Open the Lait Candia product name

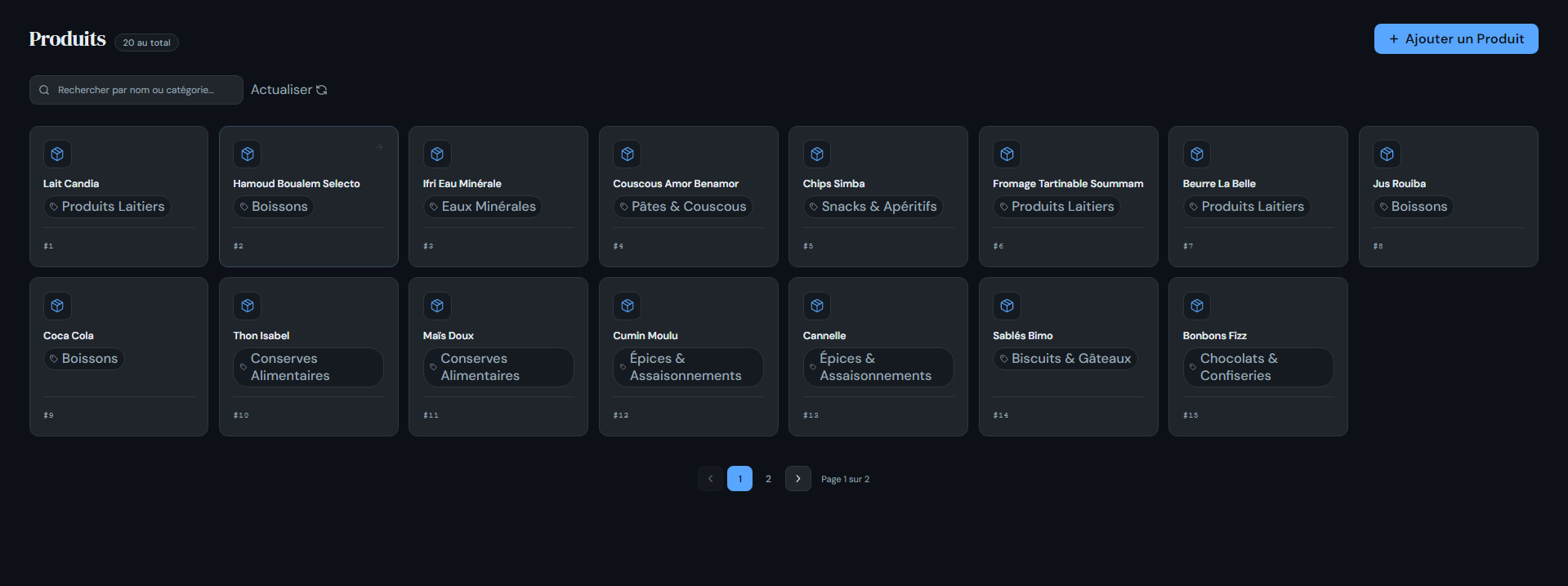coord(71,184)
